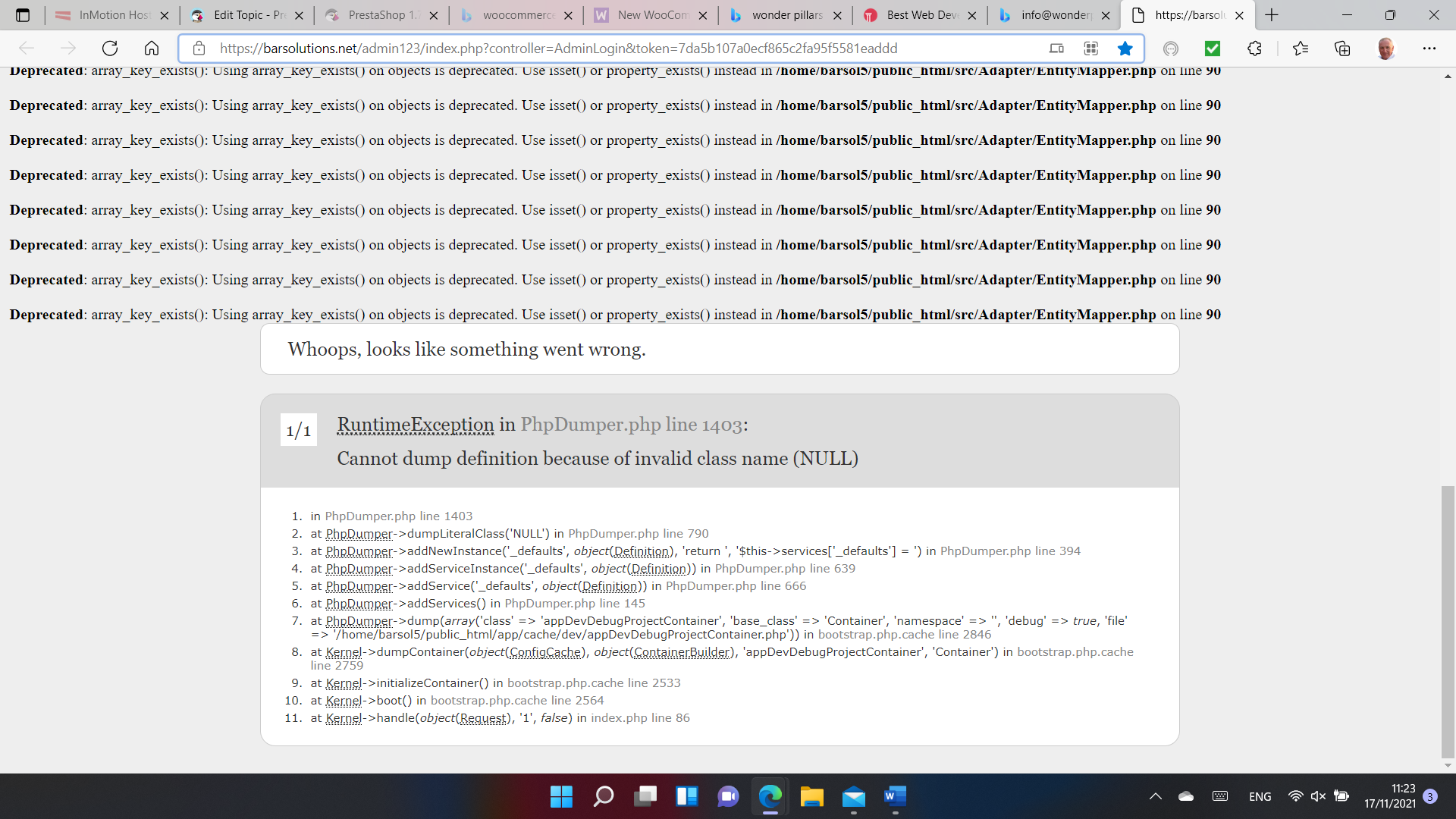The height and width of the screenshot is (819, 1456).
Task: Open the QR/apps grid icon in address bar
Action: click(1091, 49)
